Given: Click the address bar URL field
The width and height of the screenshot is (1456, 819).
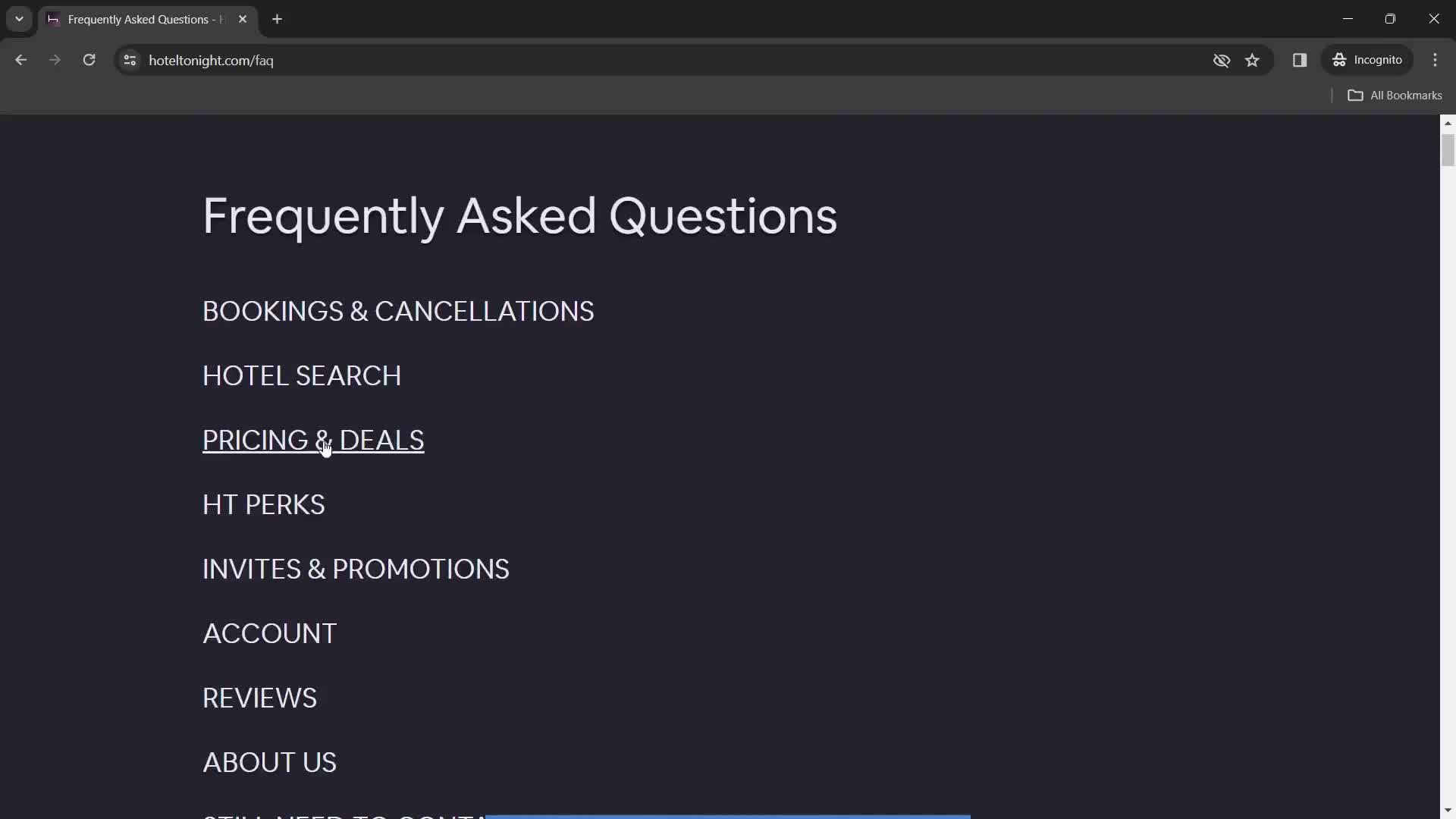Looking at the screenshot, I should [211, 60].
